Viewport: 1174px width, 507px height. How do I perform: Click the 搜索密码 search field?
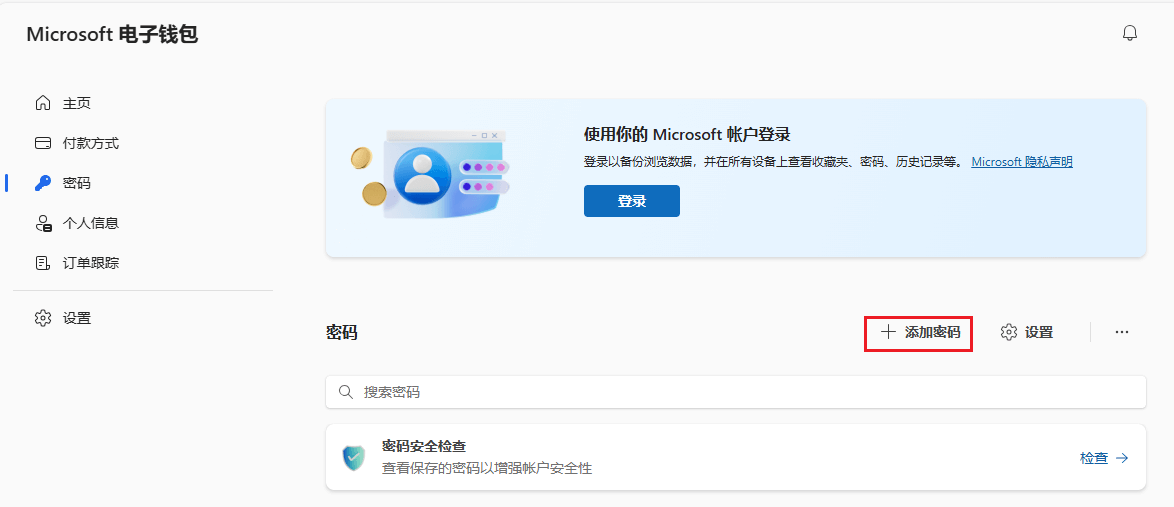click(736, 392)
